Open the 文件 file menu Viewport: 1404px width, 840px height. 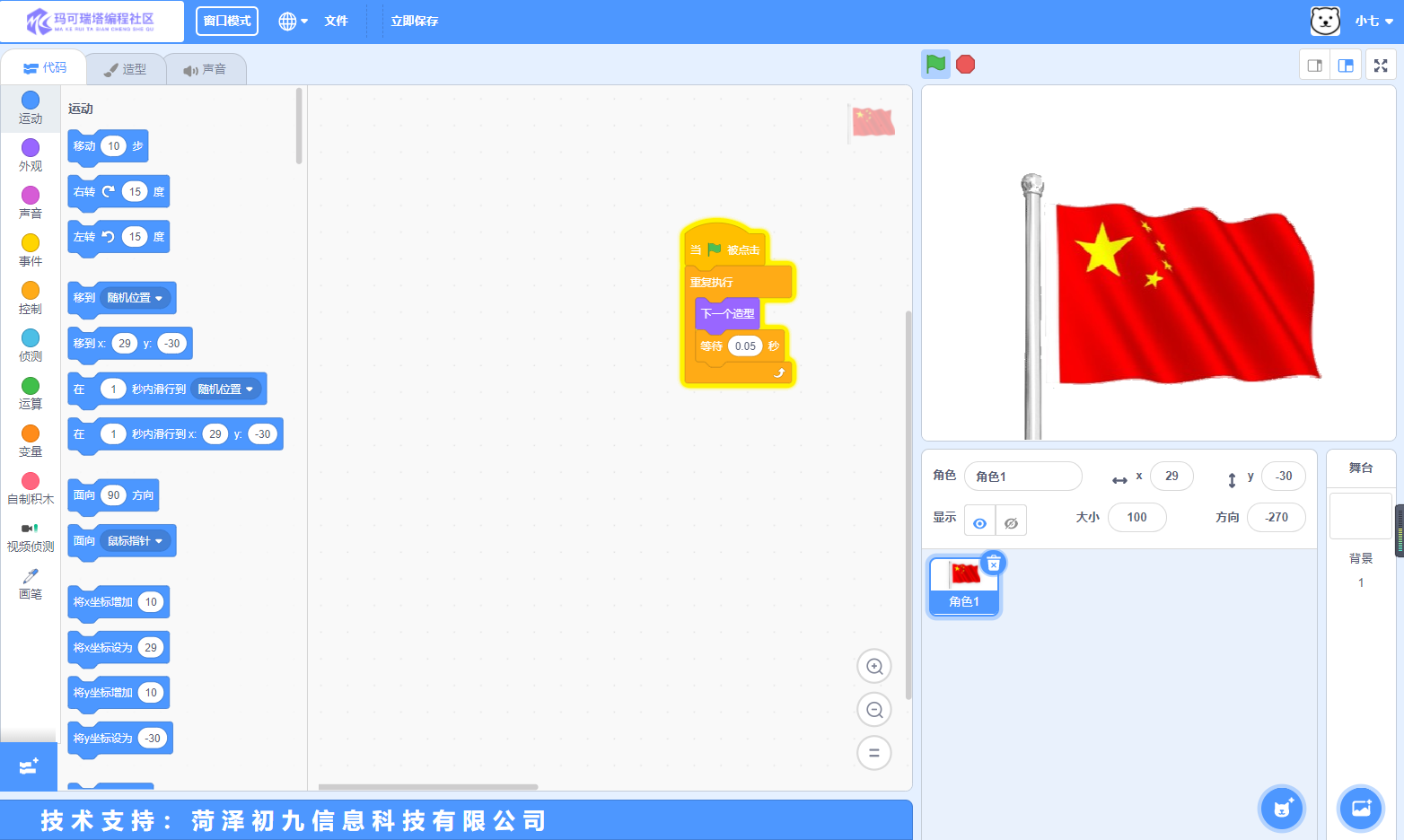pyautogui.click(x=336, y=21)
